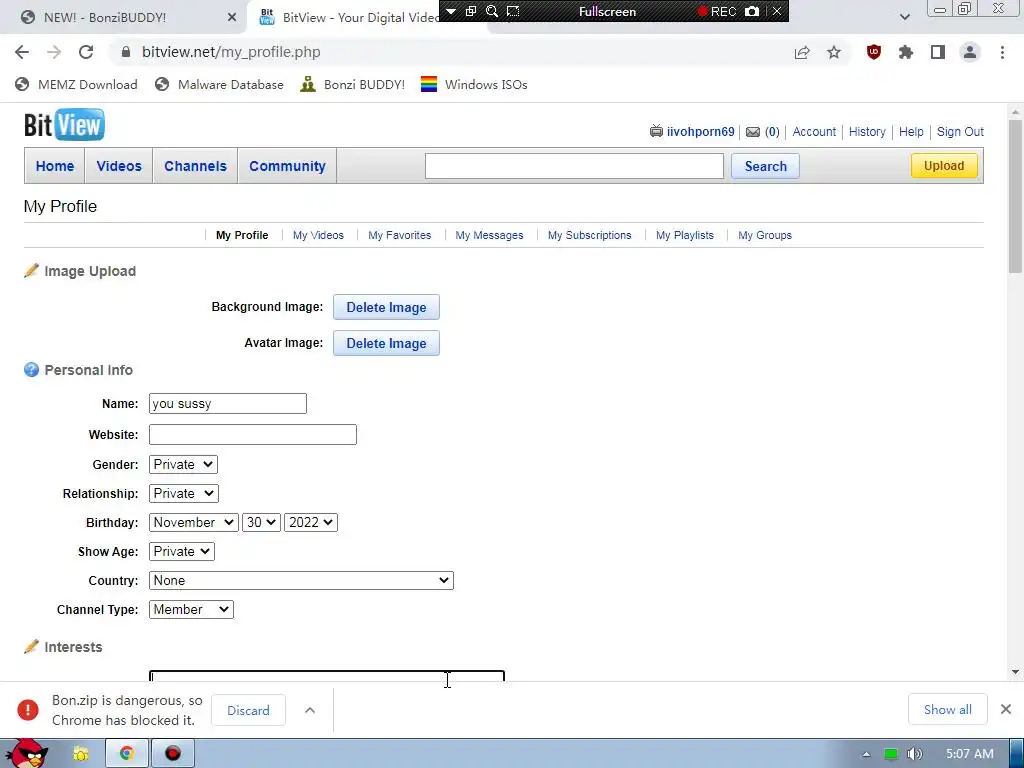Click the share page icon in address bar

pyautogui.click(x=802, y=52)
